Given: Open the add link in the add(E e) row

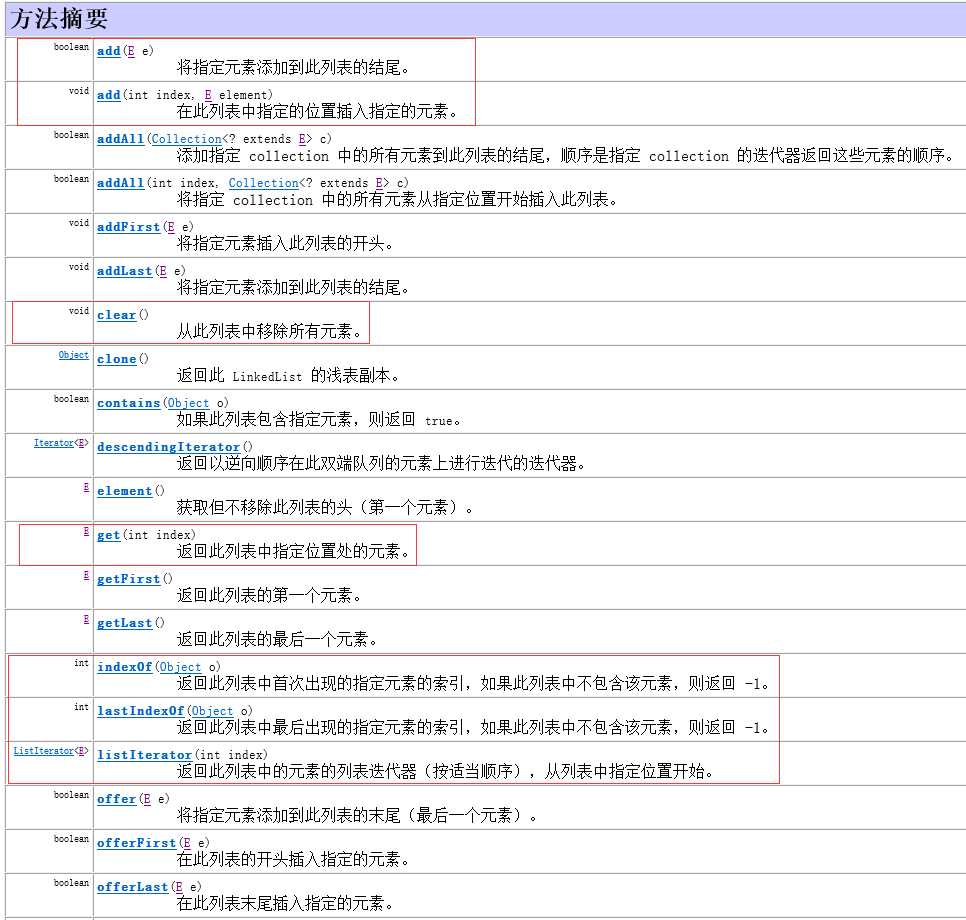Looking at the screenshot, I should tap(108, 51).
